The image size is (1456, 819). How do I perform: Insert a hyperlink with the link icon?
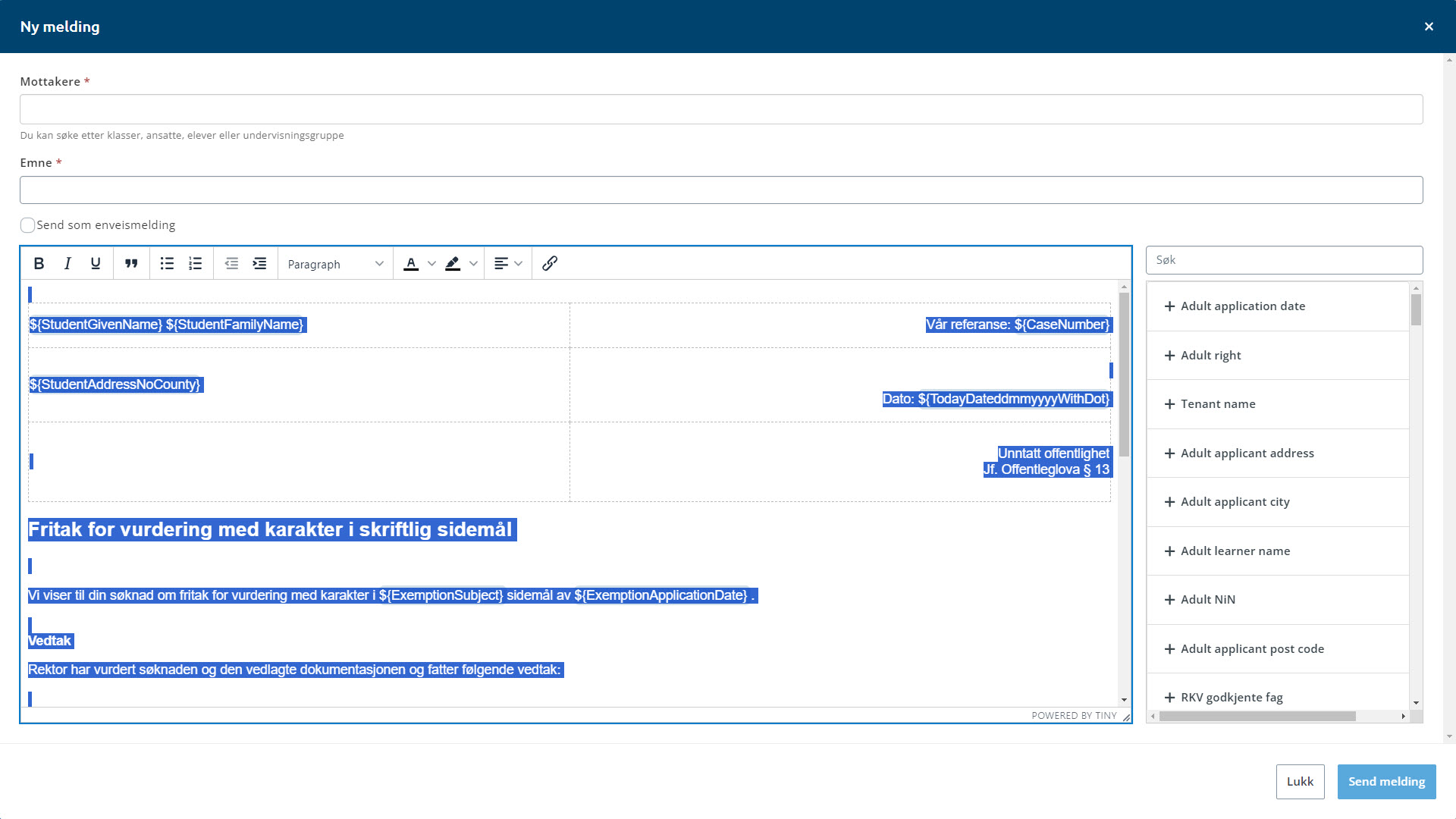[550, 263]
